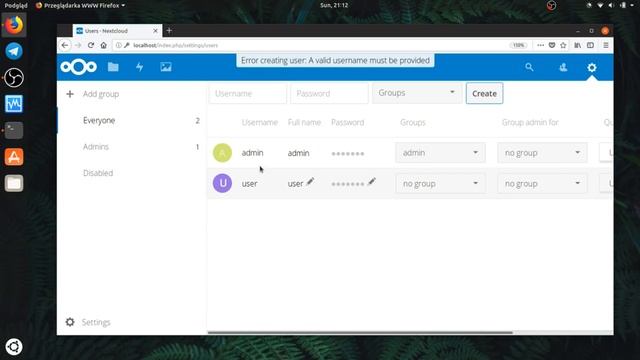This screenshot has height=360, width=640.
Task: Edit user's full name with pencil icon
Action: [310, 181]
